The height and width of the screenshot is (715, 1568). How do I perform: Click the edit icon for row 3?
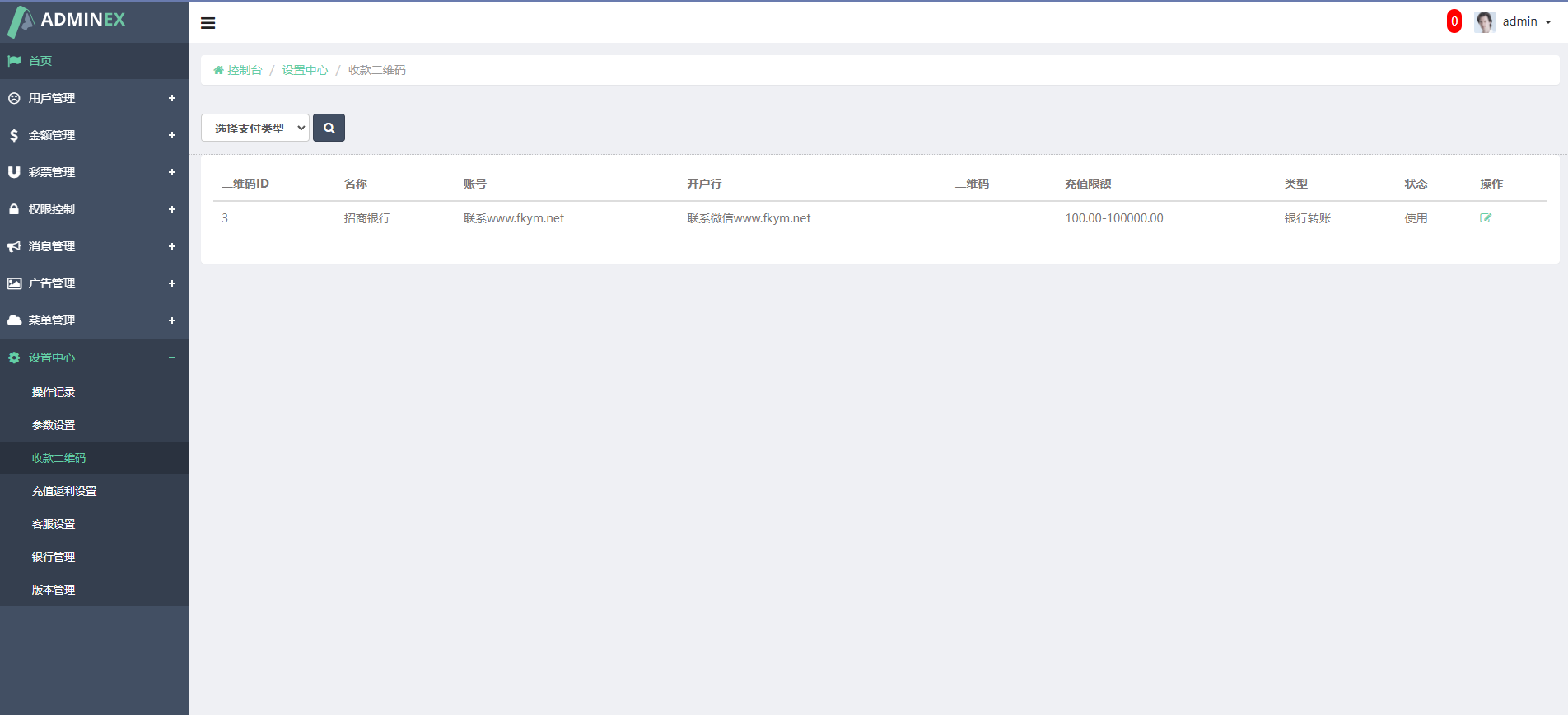pos(1486,218)
